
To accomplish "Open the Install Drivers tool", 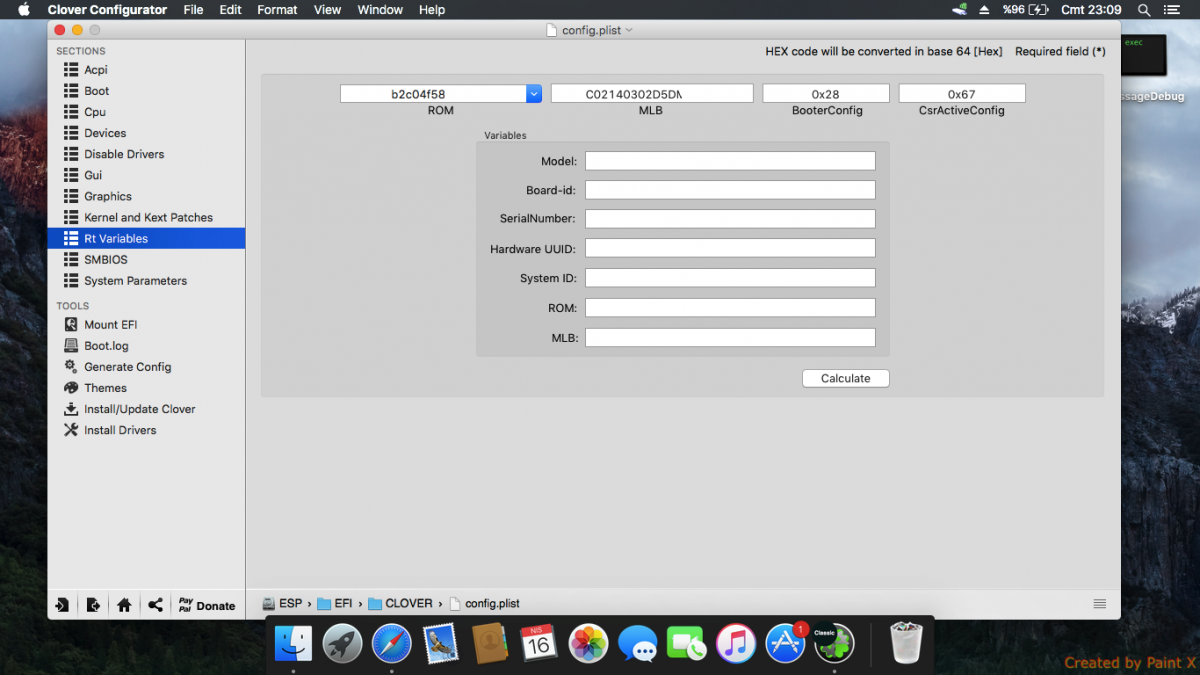I will pos(119,430).
